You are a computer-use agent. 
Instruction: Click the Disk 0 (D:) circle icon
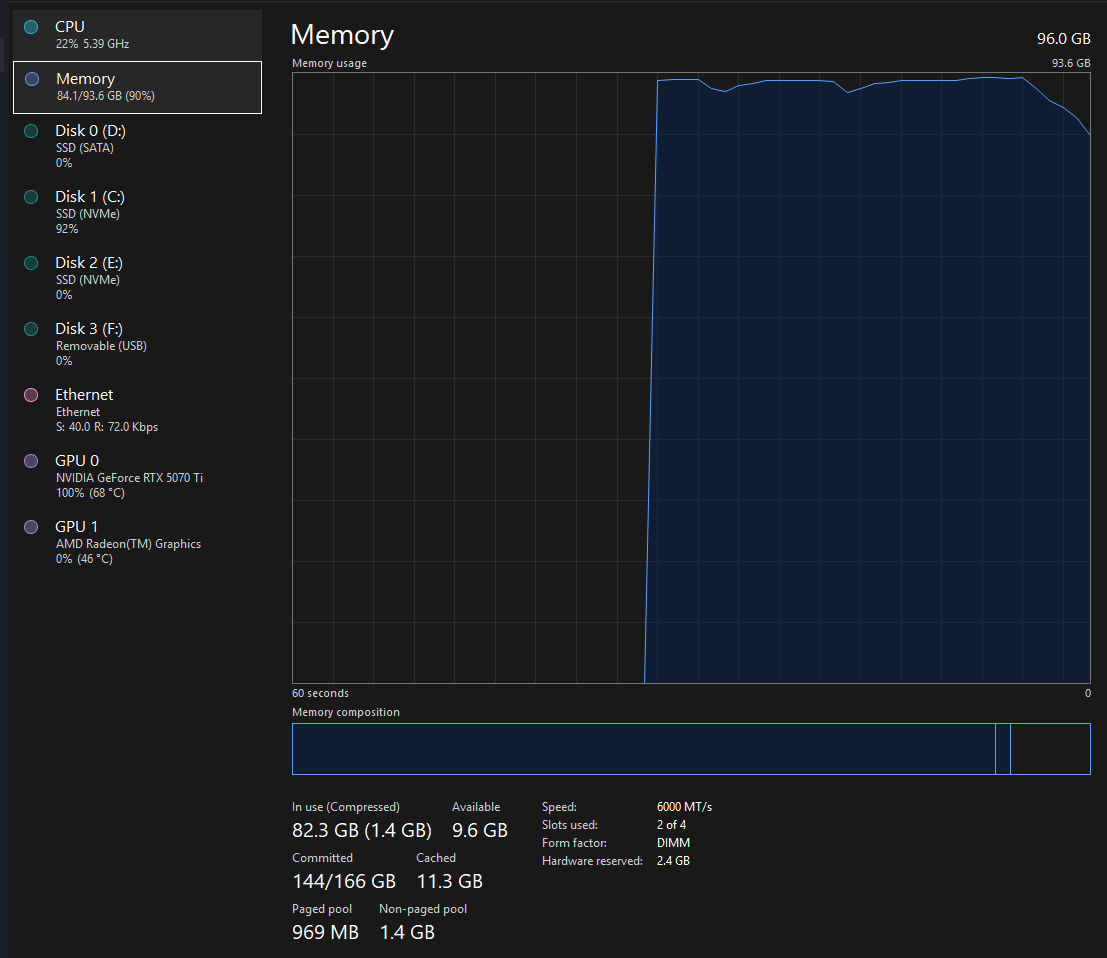click(31, 131)
